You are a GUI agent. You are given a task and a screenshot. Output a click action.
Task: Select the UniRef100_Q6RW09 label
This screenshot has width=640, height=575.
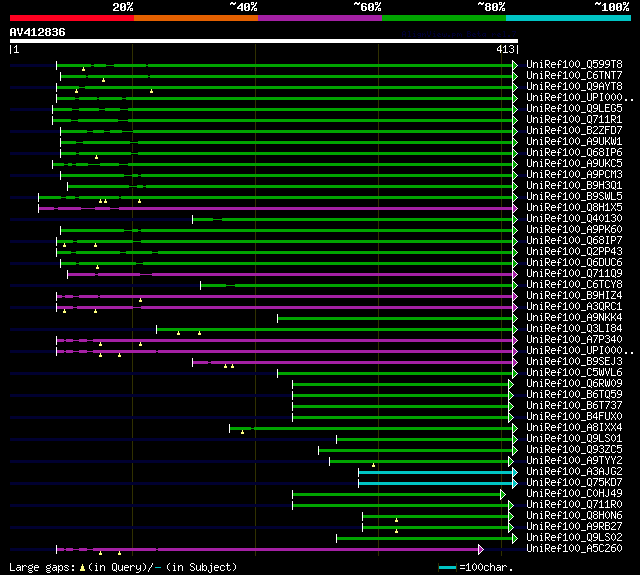click(x=574, y=384)
